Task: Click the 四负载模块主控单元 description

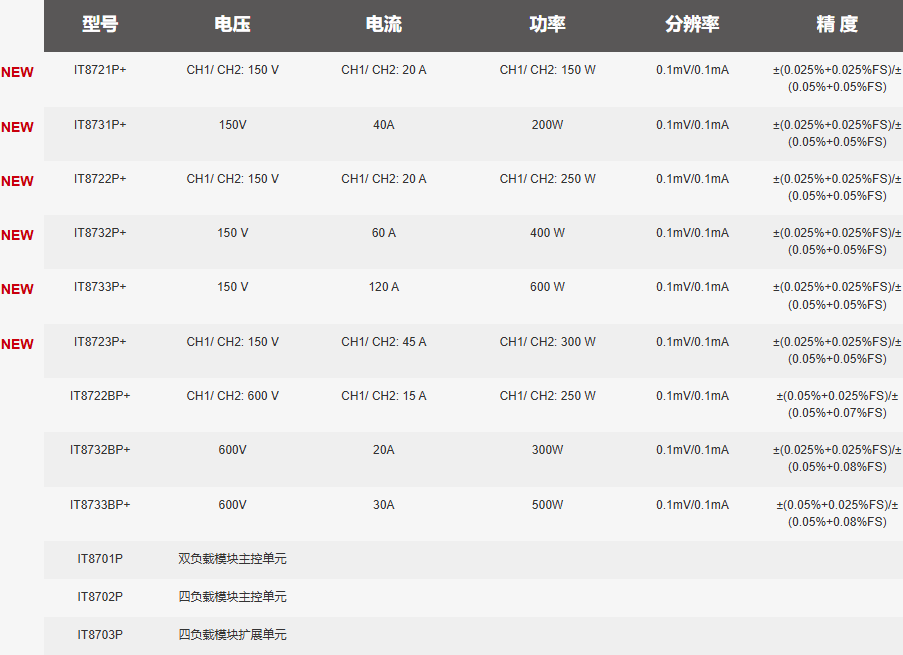Action: tap(232, 597)
